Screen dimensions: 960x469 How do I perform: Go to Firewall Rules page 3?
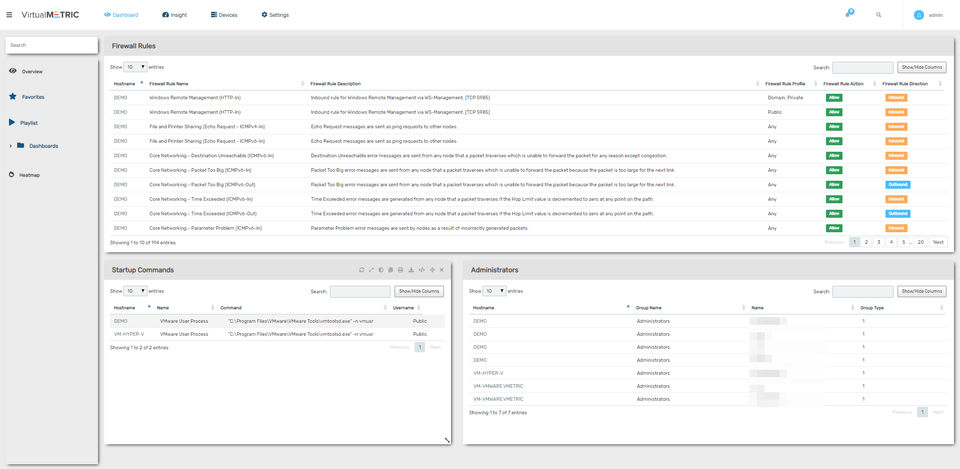click(879, 242)
